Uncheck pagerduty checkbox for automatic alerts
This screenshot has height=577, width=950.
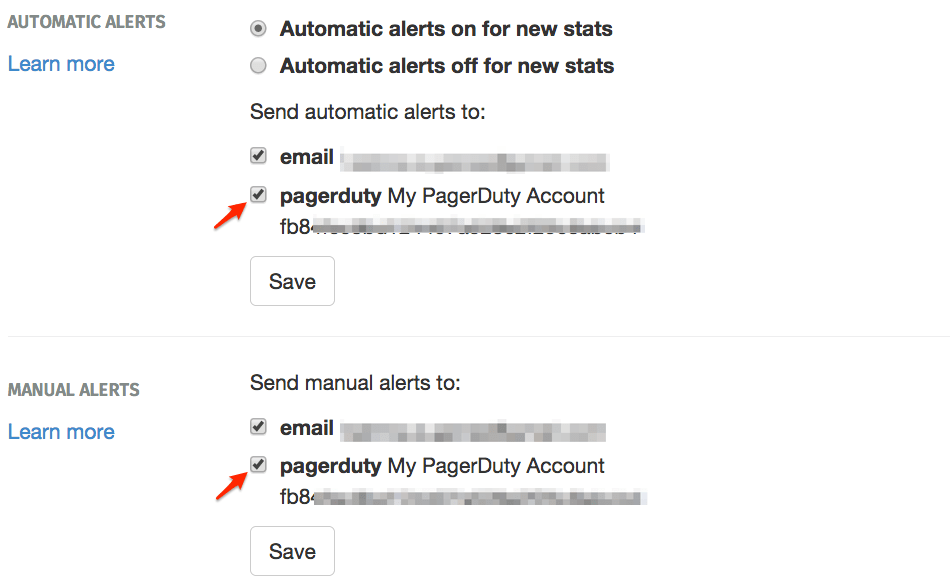click(x=259, y=195)
